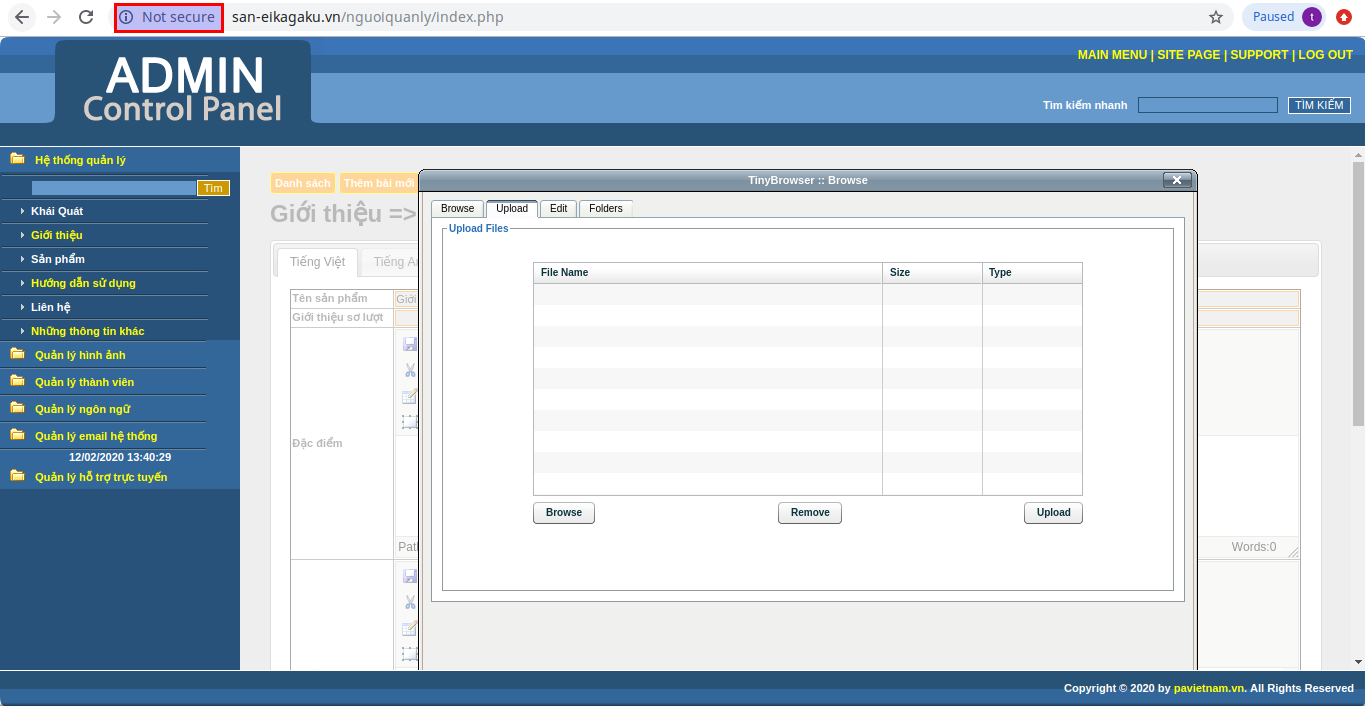Switch to Tiếng Việt language tab
The height and width of the screenshot is (706, 1365).
(x=317, y=262)
